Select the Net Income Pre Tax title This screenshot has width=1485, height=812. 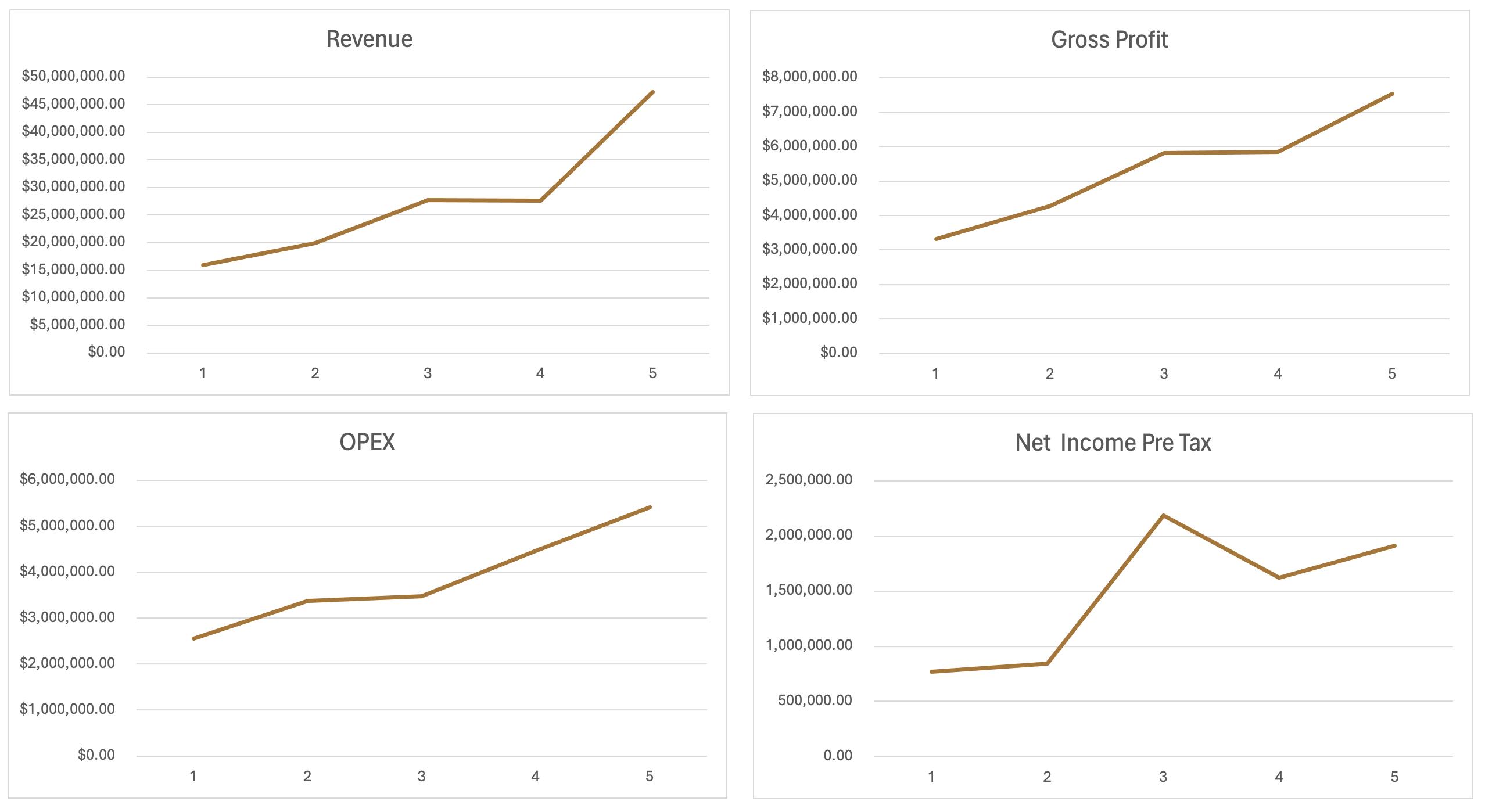coord(1113,443)
